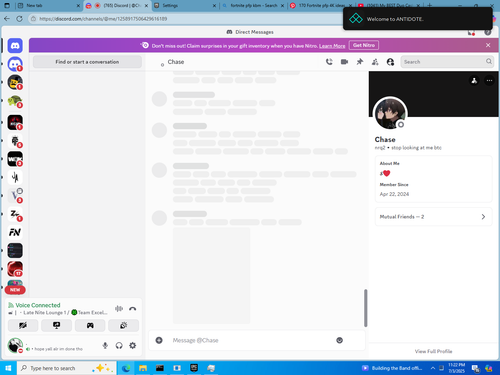Click Chase's profile avatar picture
Screen dimensions: 500x375
[x=390, y=114]
